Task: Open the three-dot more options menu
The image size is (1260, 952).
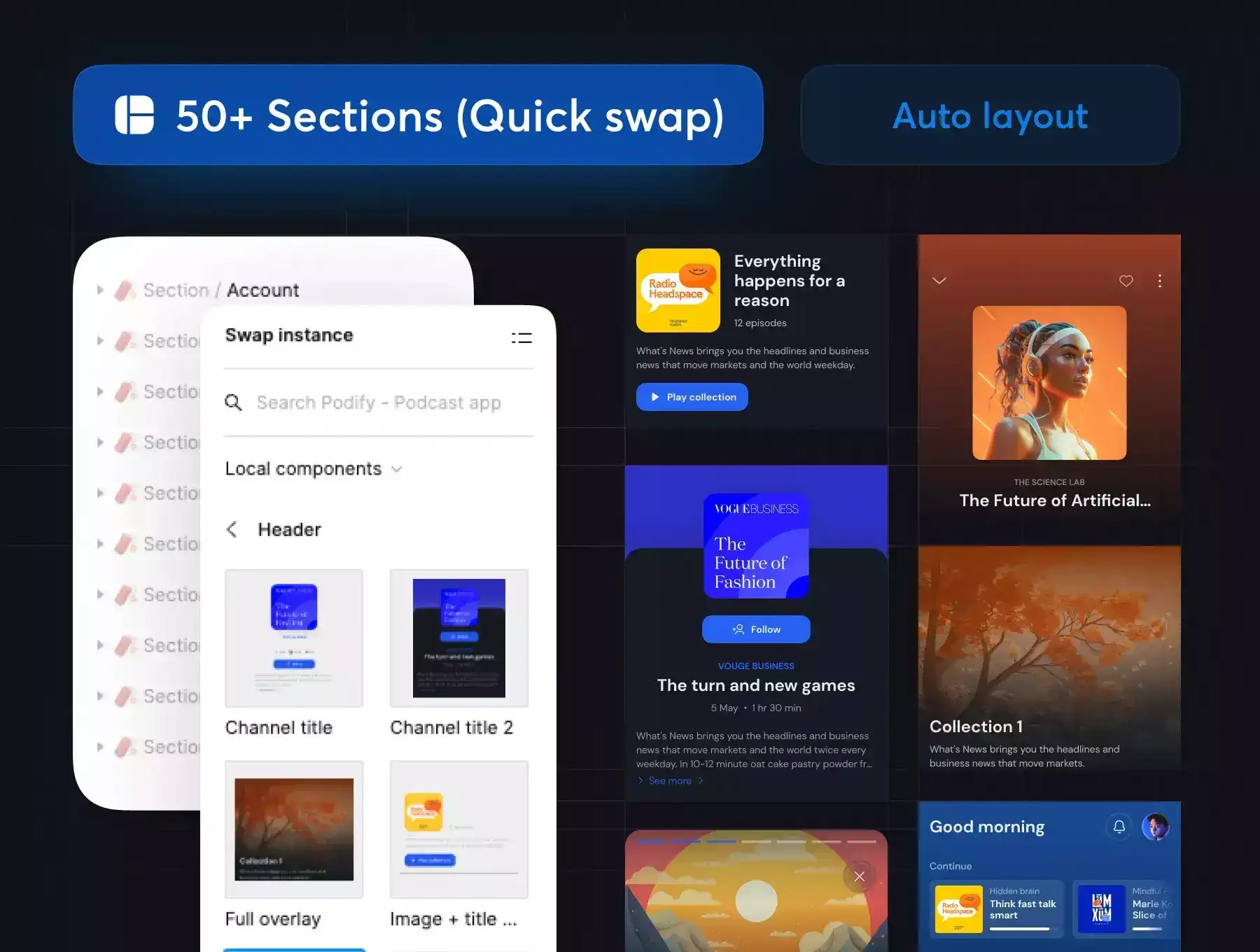Action: (x=1159, y=281)
